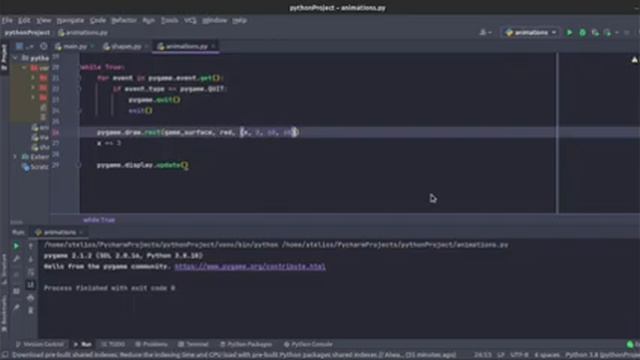Toggle the soft-wrap icon in Run panel
This screenshot has height=360, width=640.
coord(31,272)
